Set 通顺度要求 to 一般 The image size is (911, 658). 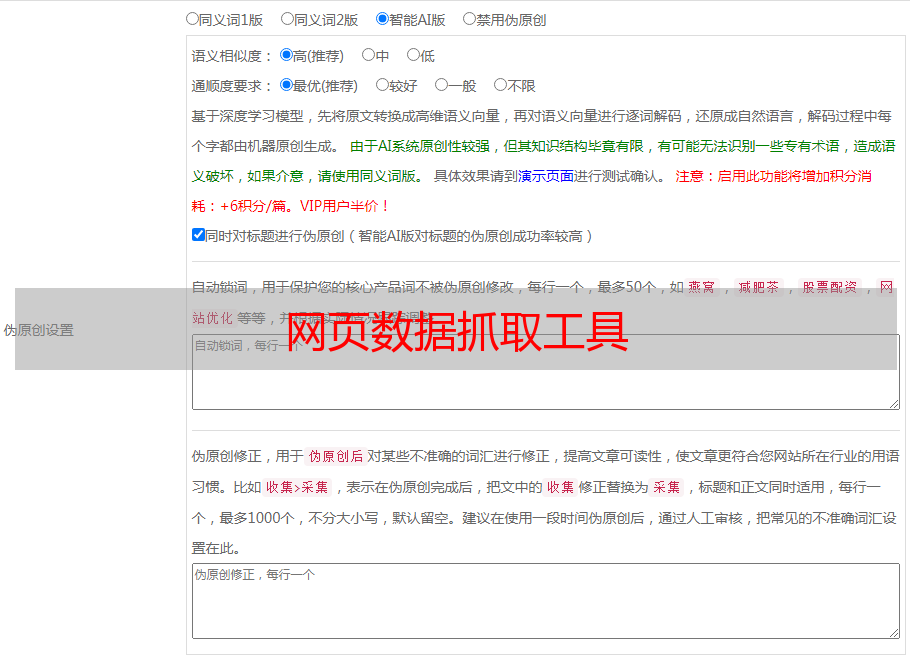pyautogui.click(x=441, y=86)
